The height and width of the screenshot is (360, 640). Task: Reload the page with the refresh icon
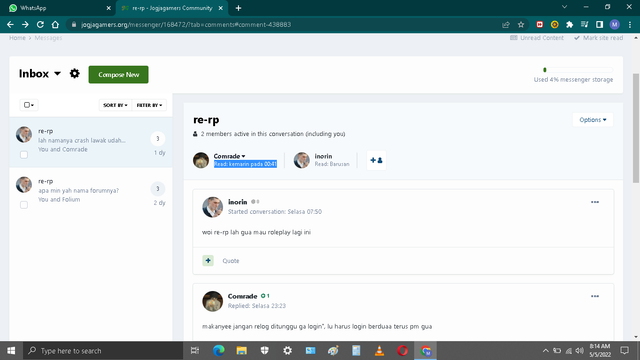point(40,24)
